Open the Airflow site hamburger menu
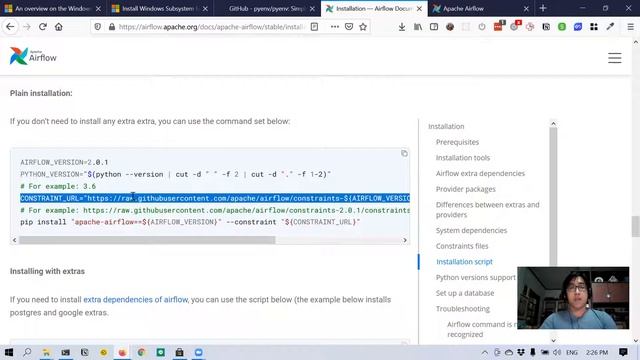Image resolution: width=640 pixels, height=360 pixels. point(615,58)
